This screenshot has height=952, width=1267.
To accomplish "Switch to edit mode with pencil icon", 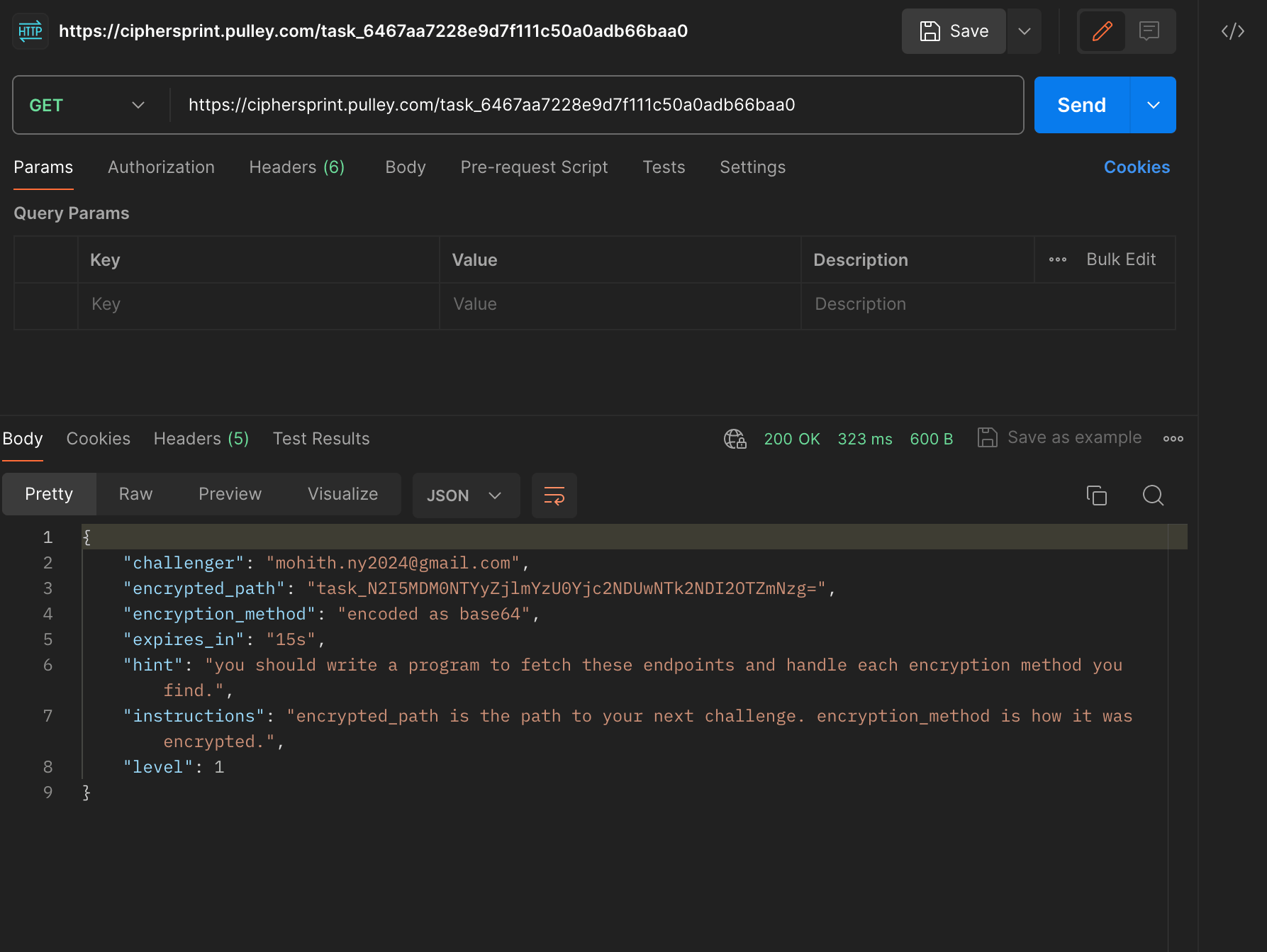I will pyautogui.click(x=1102, y=31).
